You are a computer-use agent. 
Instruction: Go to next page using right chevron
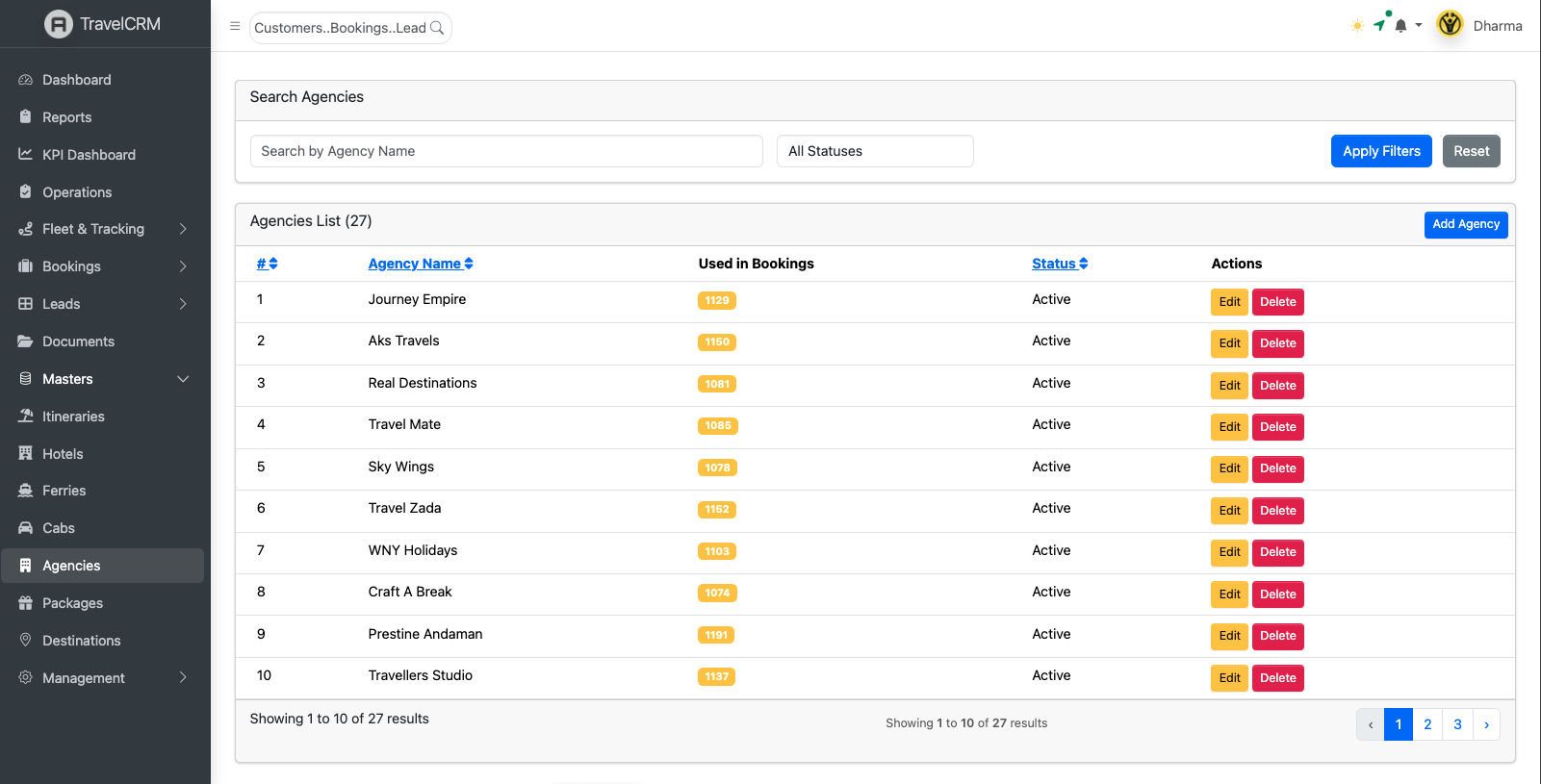(x=1486, y=724)
